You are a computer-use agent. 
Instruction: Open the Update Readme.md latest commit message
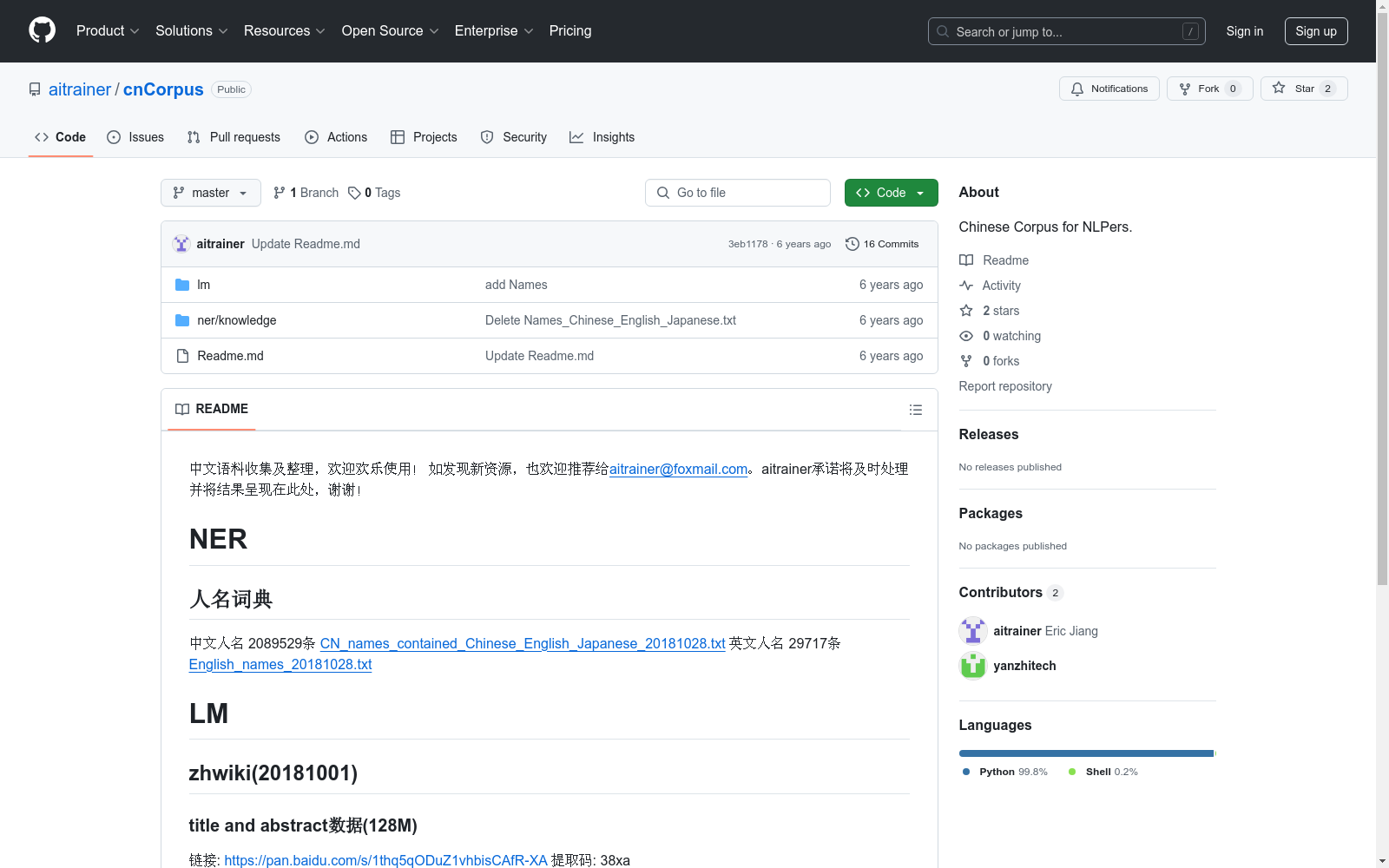tap(306, 244)
